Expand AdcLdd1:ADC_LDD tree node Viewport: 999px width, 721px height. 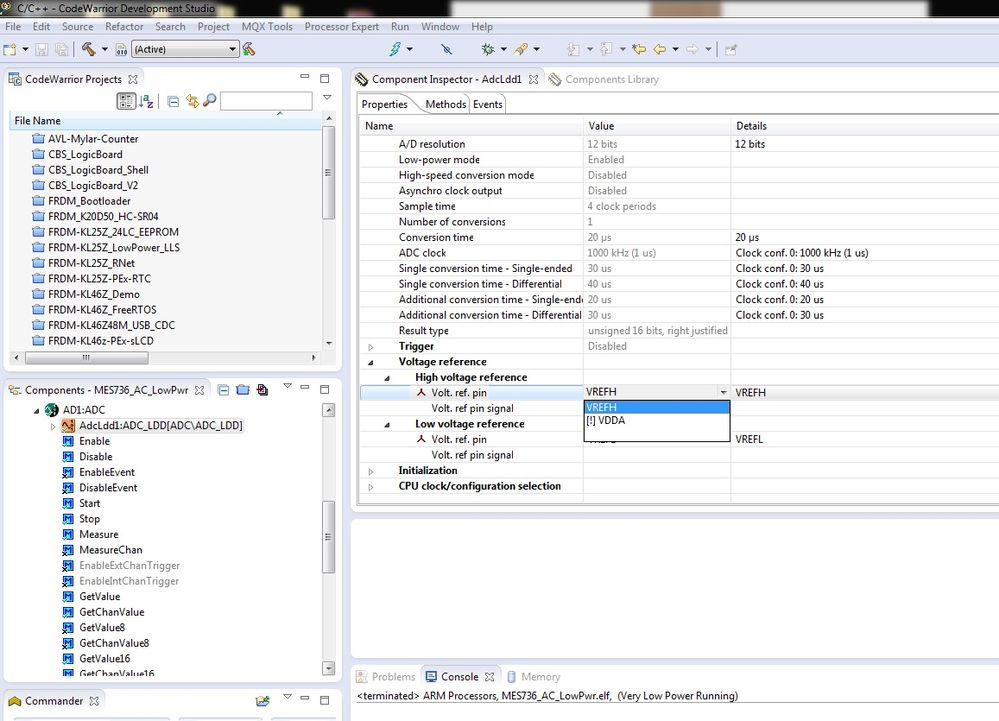pos(53,425)
